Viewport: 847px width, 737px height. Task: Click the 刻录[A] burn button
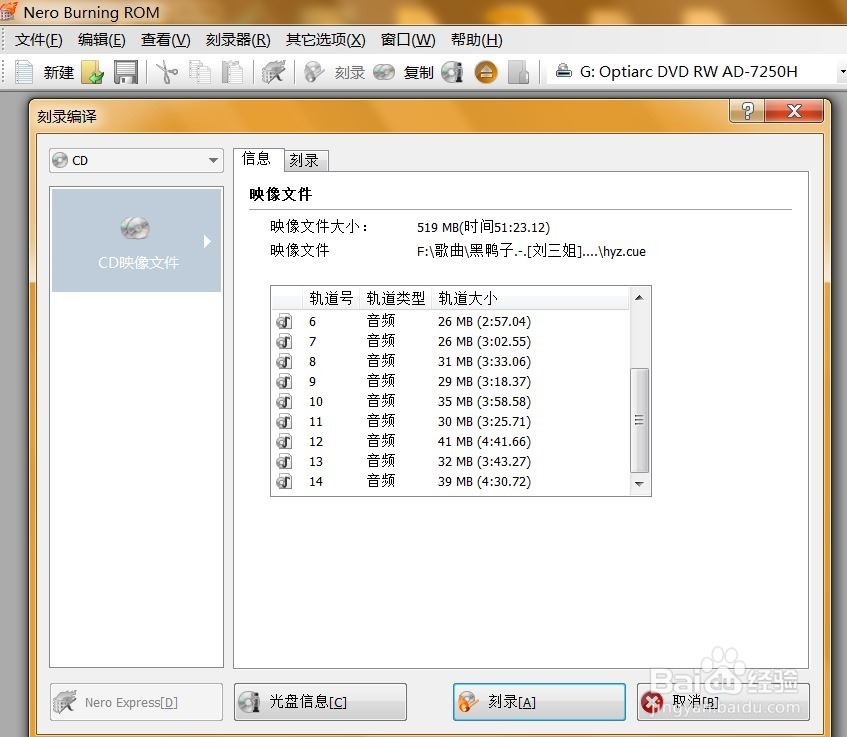(539, 702)
